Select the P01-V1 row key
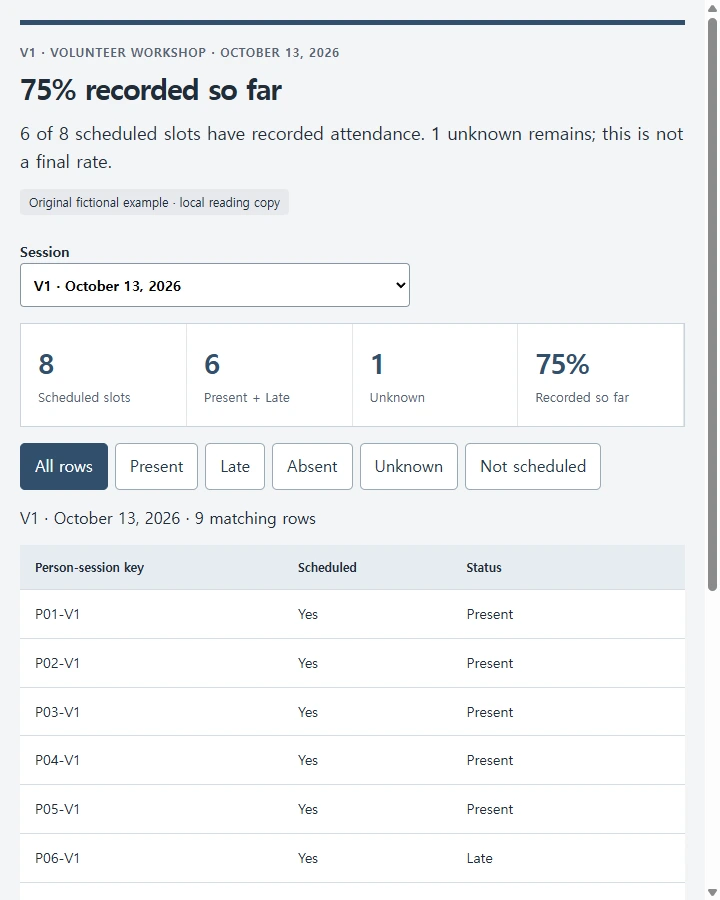The image size is (720, 900). click(x=57, y=614)
